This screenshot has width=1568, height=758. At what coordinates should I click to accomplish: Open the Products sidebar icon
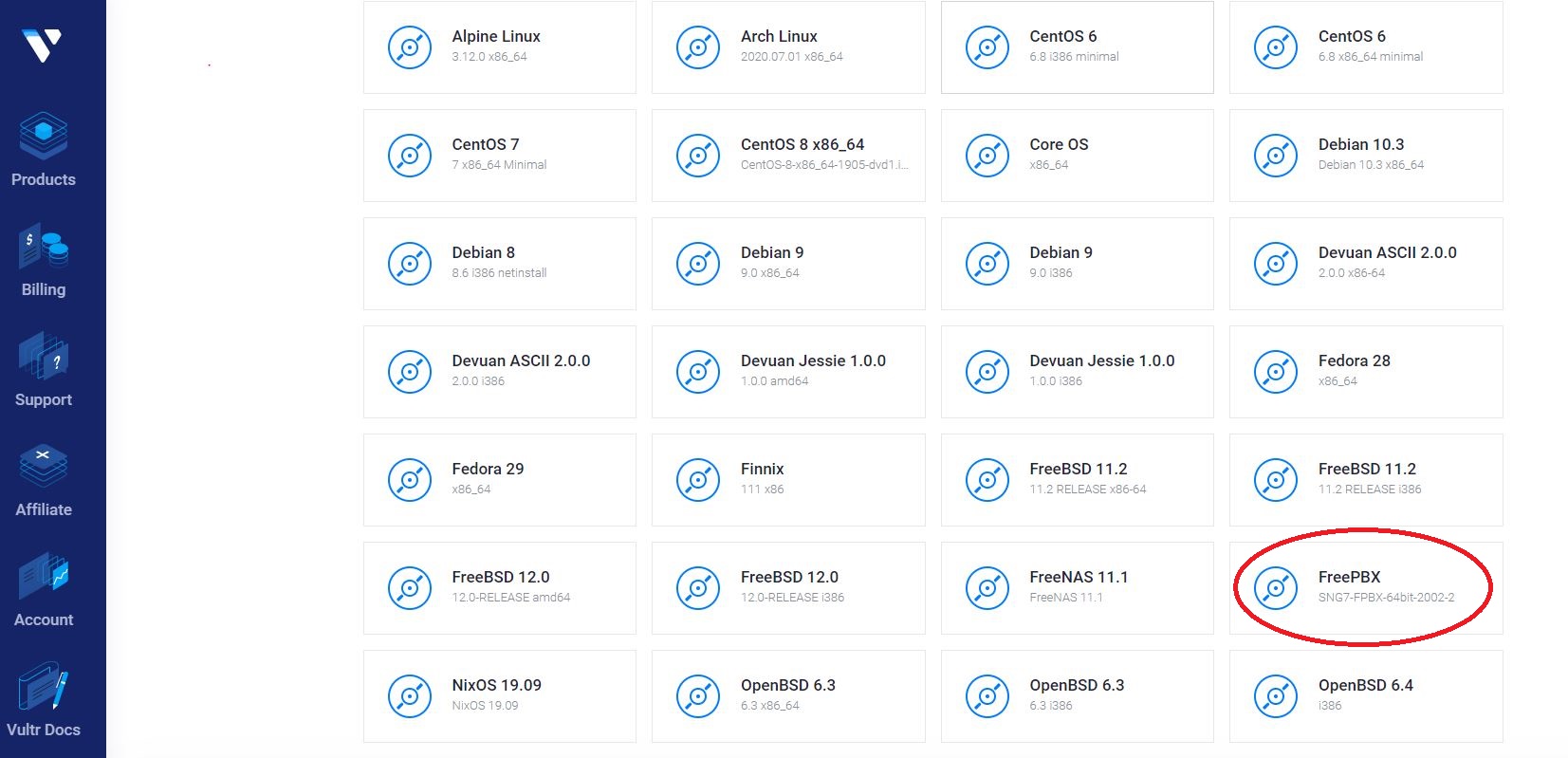pos(44,138)
